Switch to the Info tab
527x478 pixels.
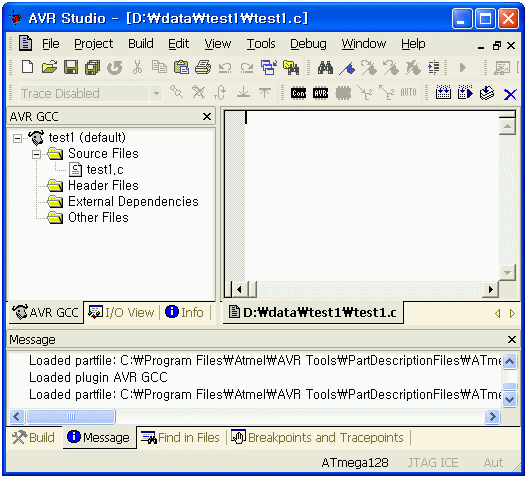tap(185, 313)
